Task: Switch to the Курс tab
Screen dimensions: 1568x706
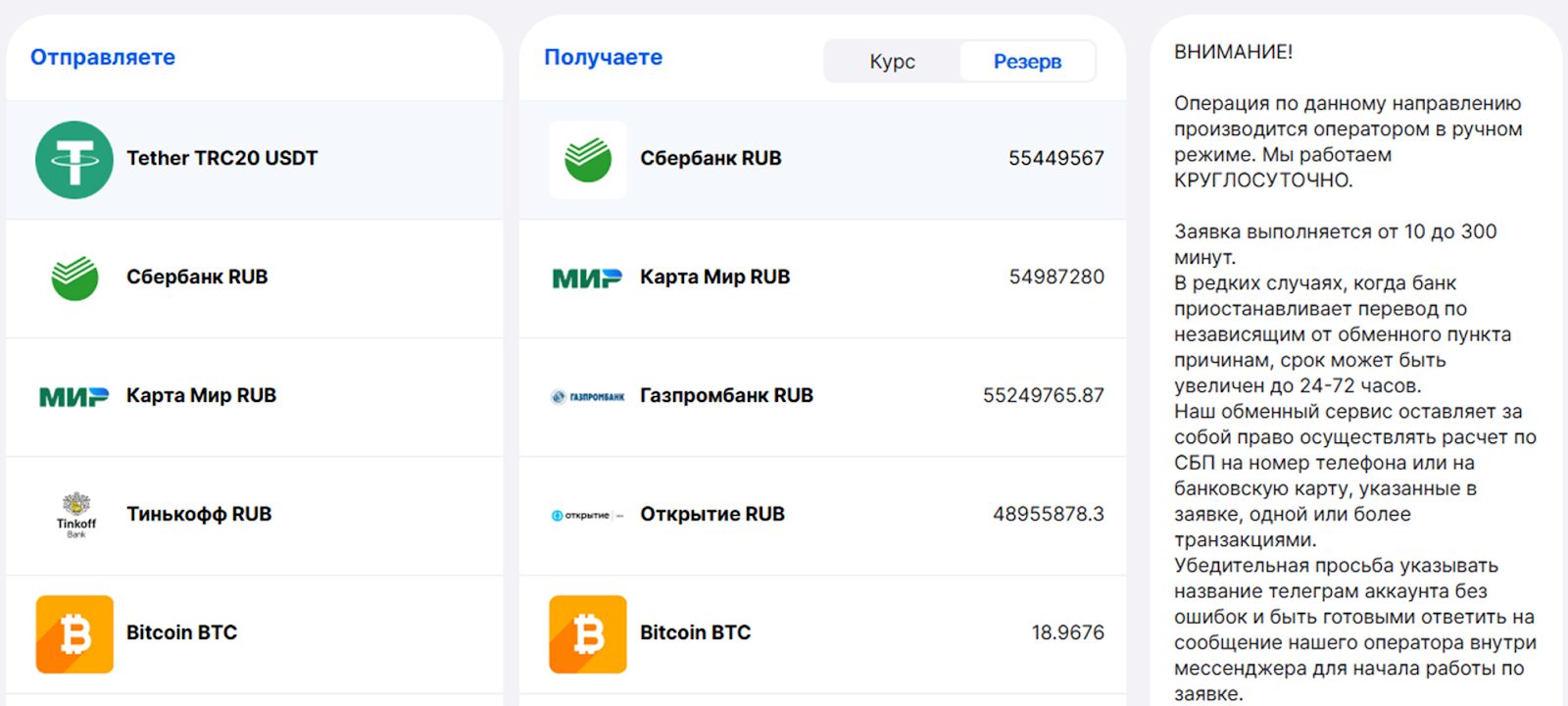Action: [892, 62]
